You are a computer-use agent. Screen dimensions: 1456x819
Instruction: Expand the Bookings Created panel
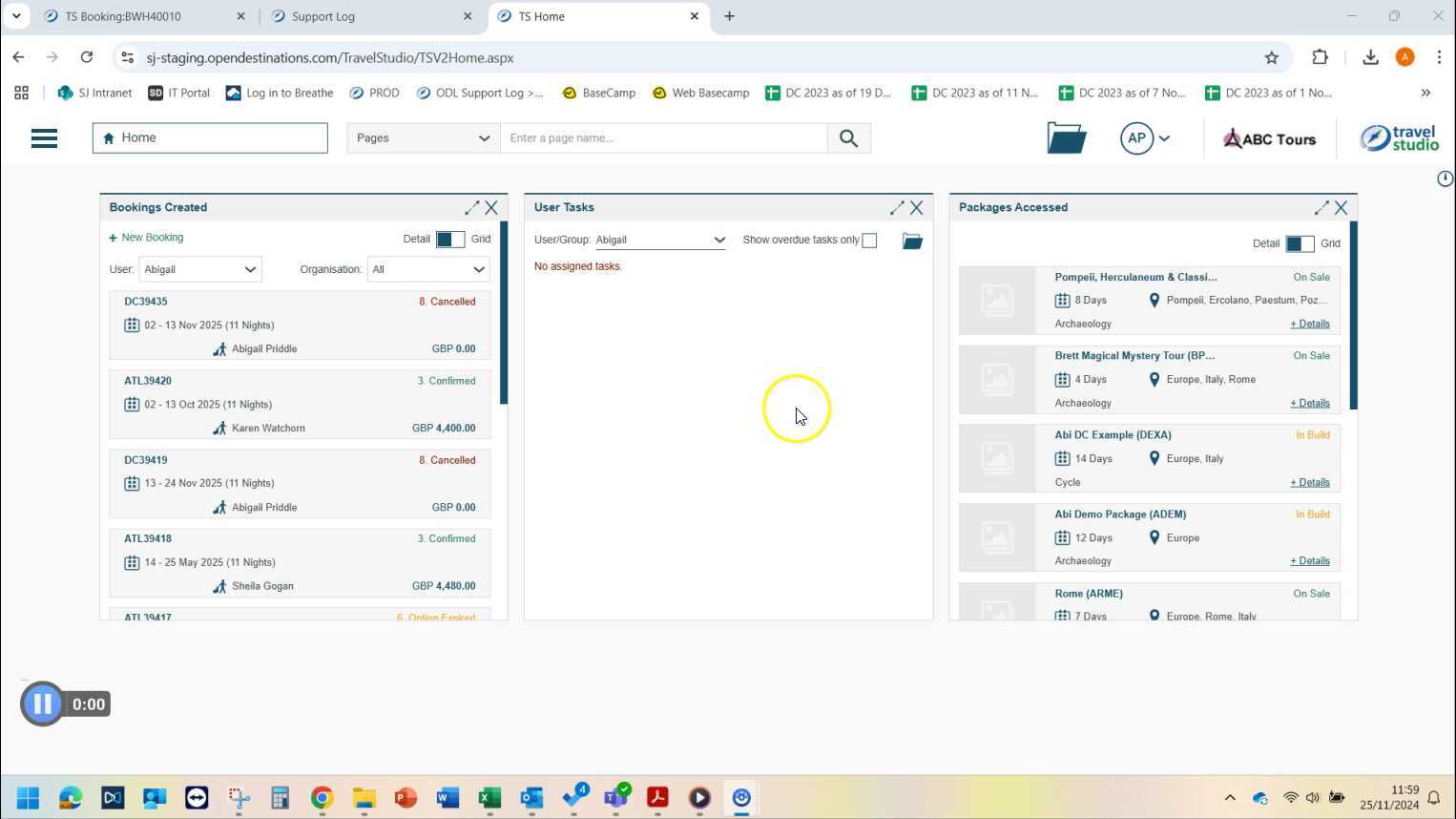(471, 207)
